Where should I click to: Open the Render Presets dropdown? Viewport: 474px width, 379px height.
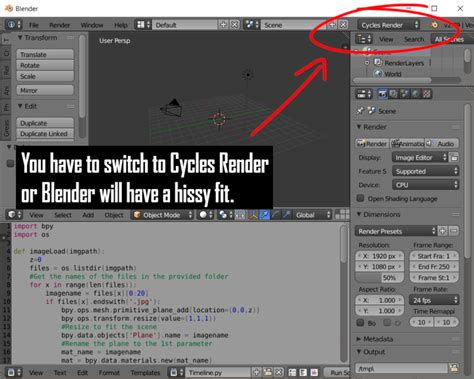point(396,231)
